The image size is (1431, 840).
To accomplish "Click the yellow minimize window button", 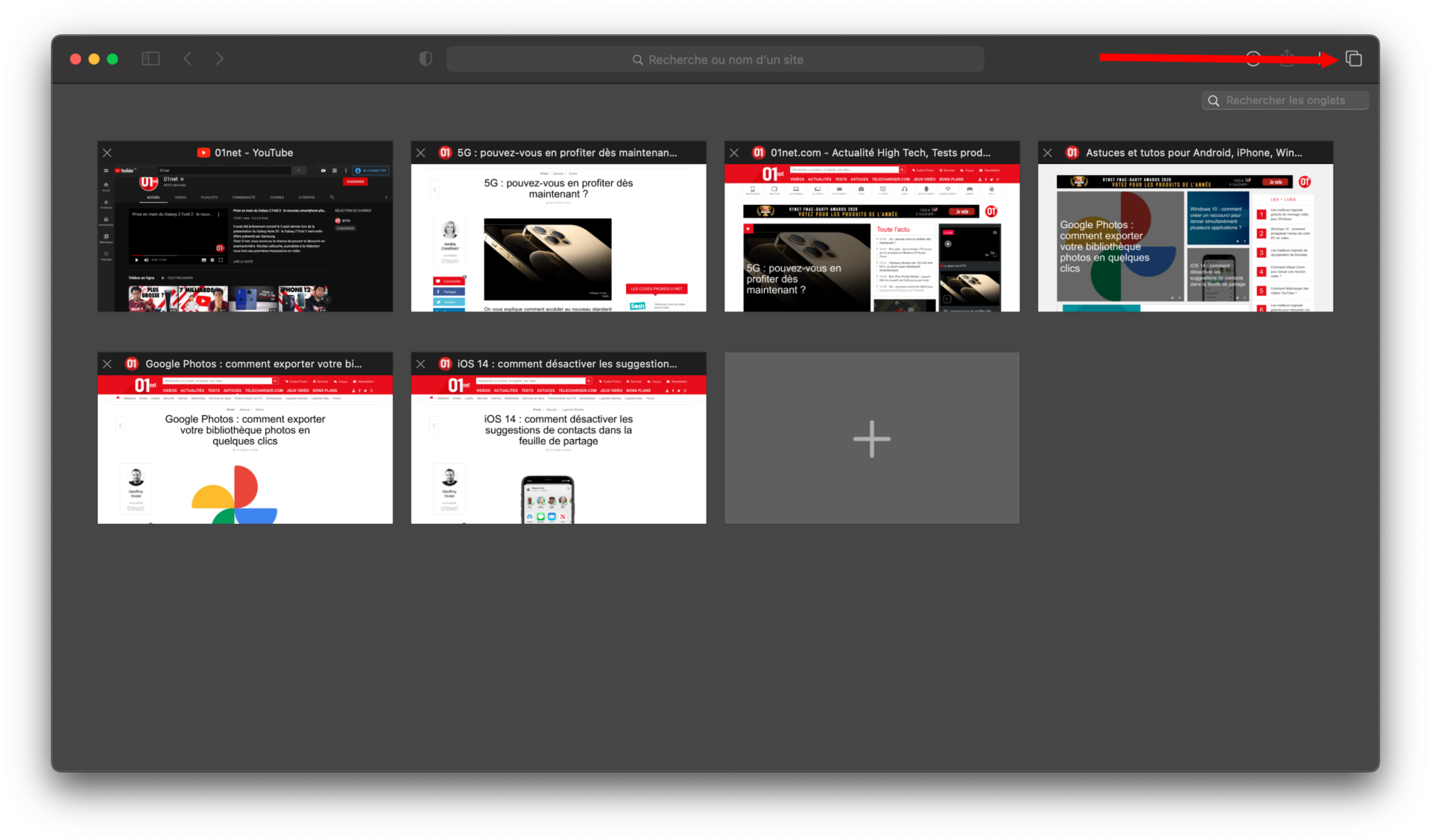I will (x=94, y=59).
